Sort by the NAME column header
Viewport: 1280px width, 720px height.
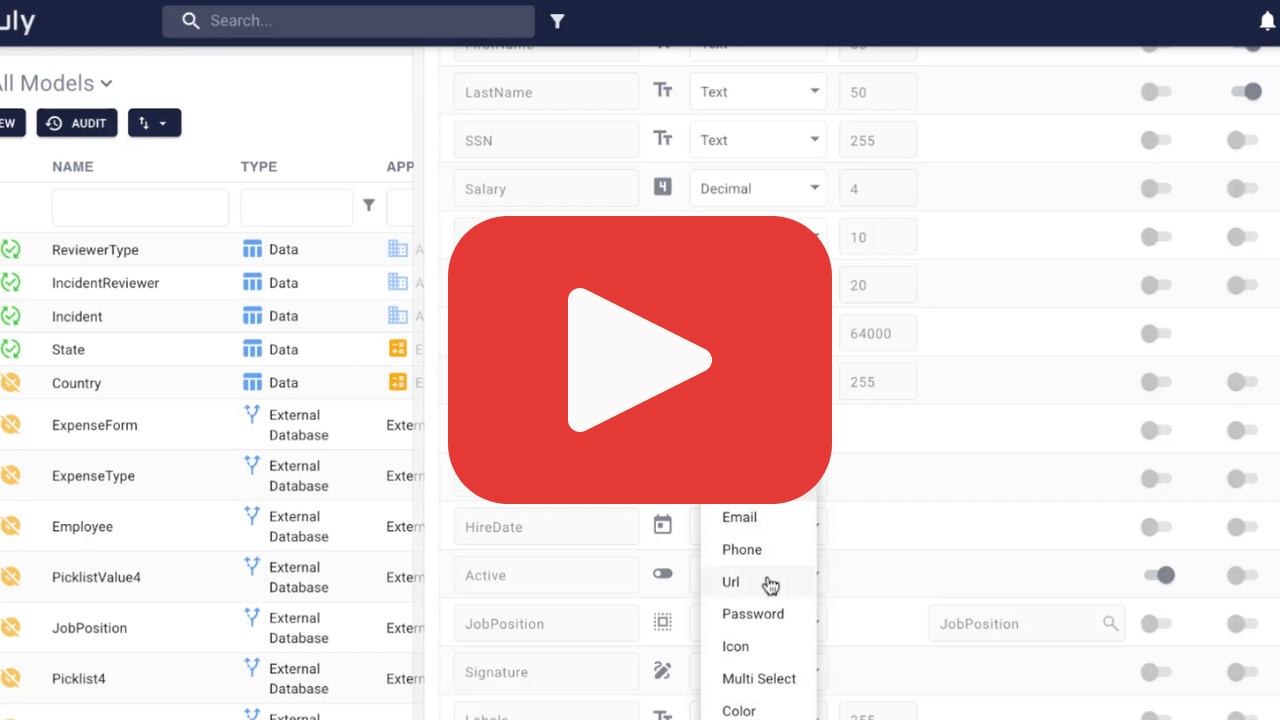click(73, 167)
